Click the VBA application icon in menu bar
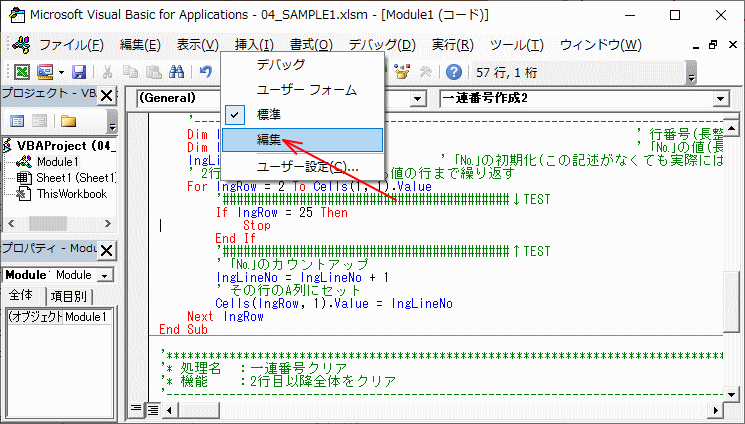This screenshot has width=745, height=424. coord(21,45)
